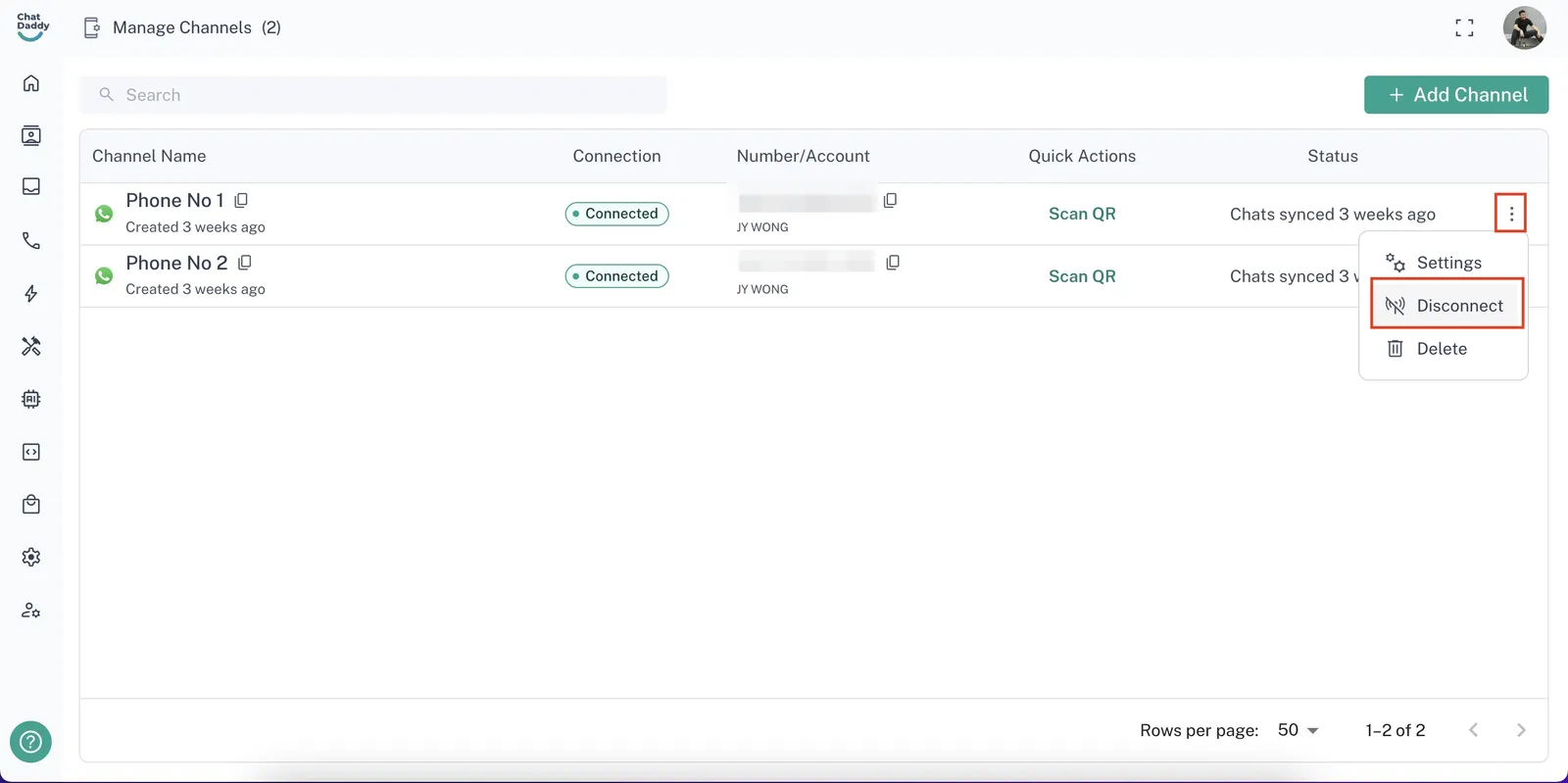This screenshot has width=1568, height=783.
Task: Toggle fullscreen mode icon
Action: coord(1464,27)
